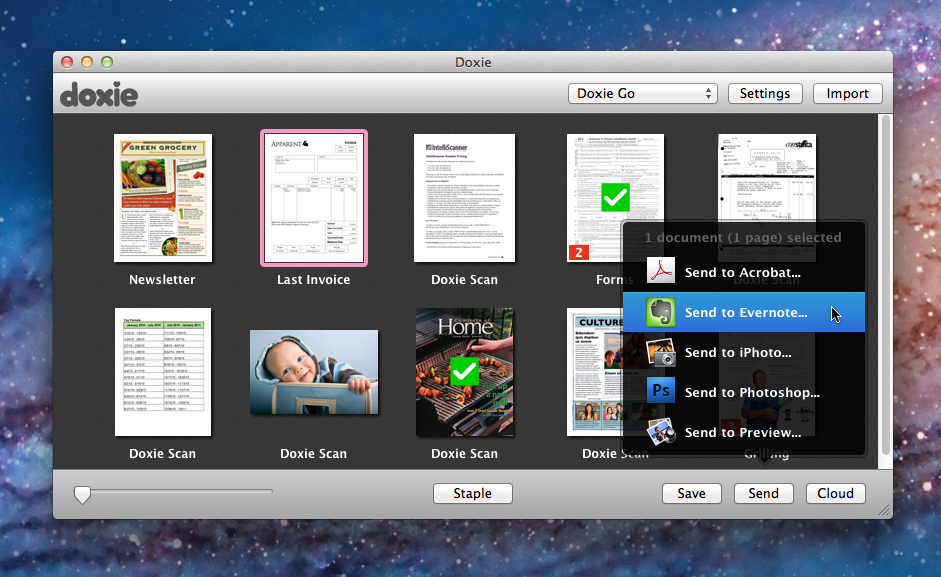
Task: Click the Adobe Acrobat icon in popup
Action: [x=661, y=272]
